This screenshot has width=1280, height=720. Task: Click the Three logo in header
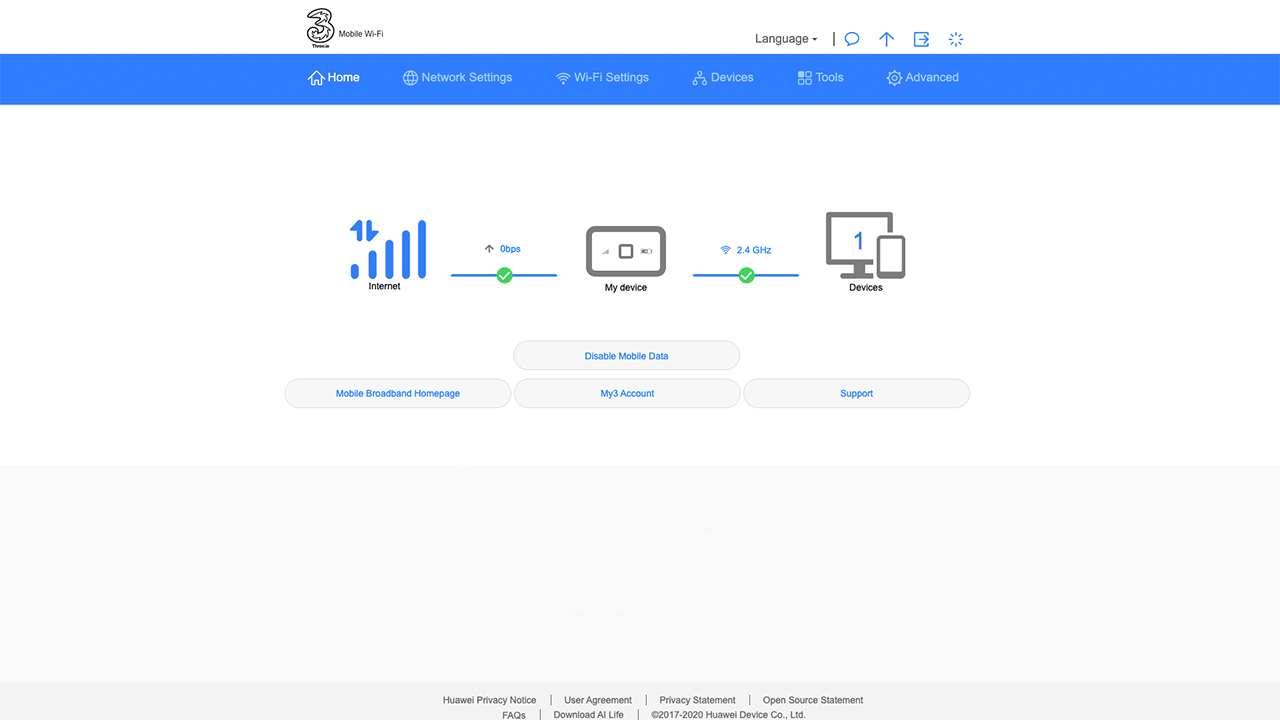pyautogui.click(x=320, y=28)
